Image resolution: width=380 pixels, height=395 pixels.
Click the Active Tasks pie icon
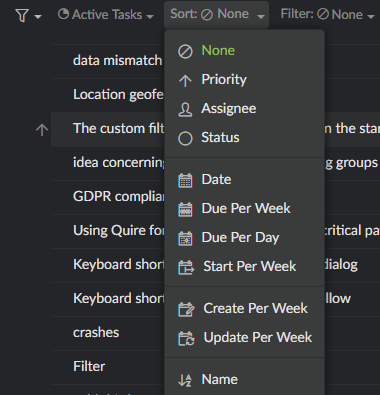pyautogui.click(x=63, y=14)
